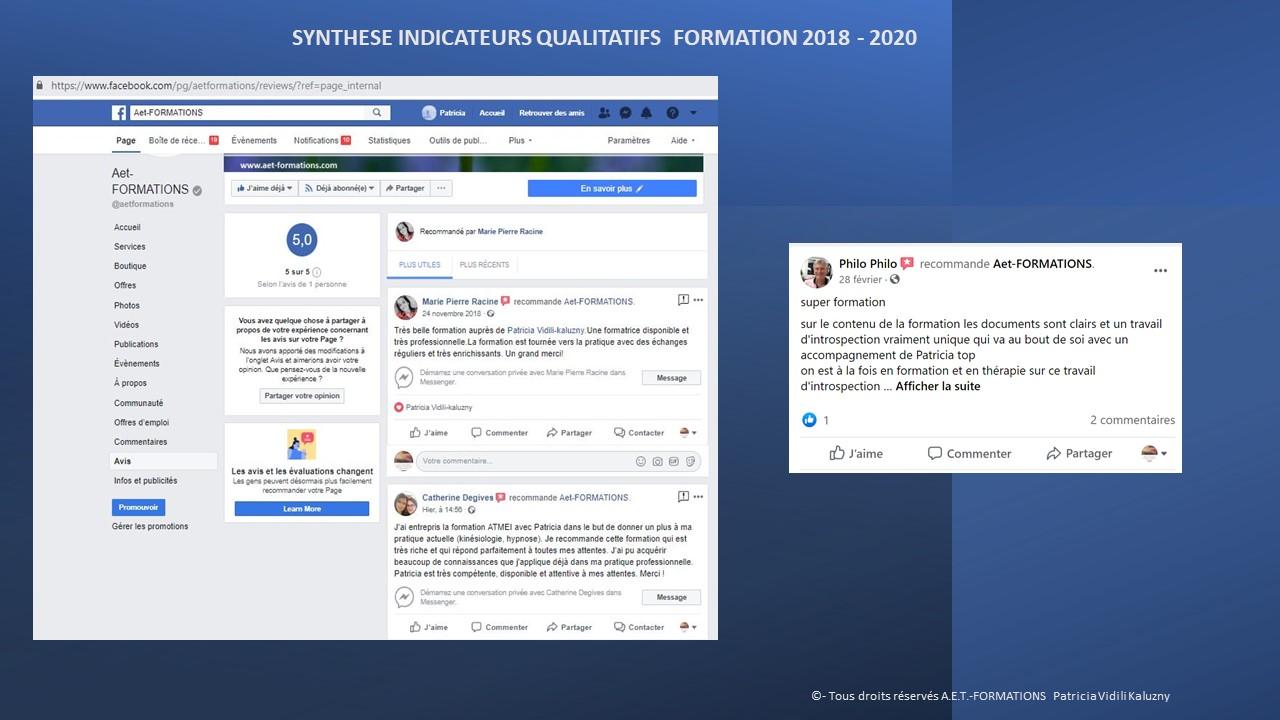This screenshot has height=720, width=1280.
Task: Open the Aide dropdown
Action: [x=683, y=141]
